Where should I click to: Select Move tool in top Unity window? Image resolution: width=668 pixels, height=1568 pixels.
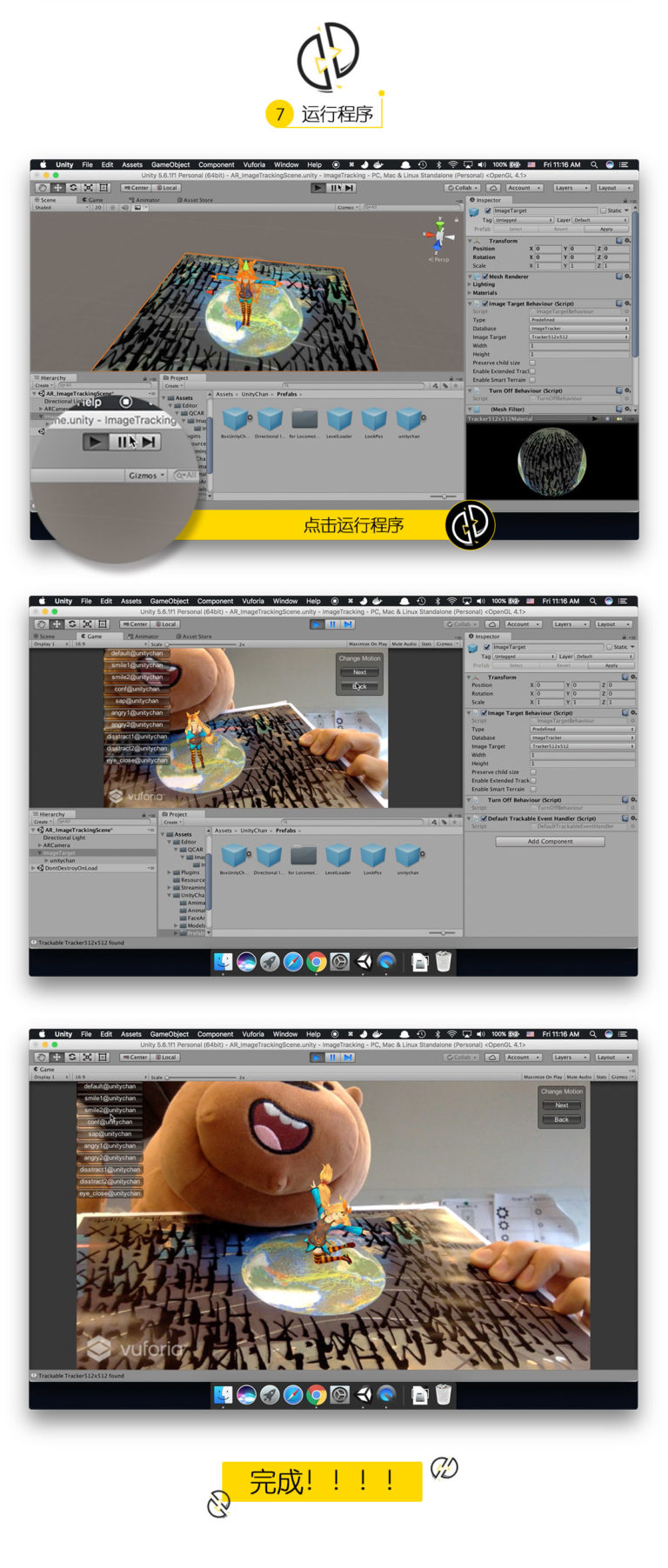coord(57,187)
